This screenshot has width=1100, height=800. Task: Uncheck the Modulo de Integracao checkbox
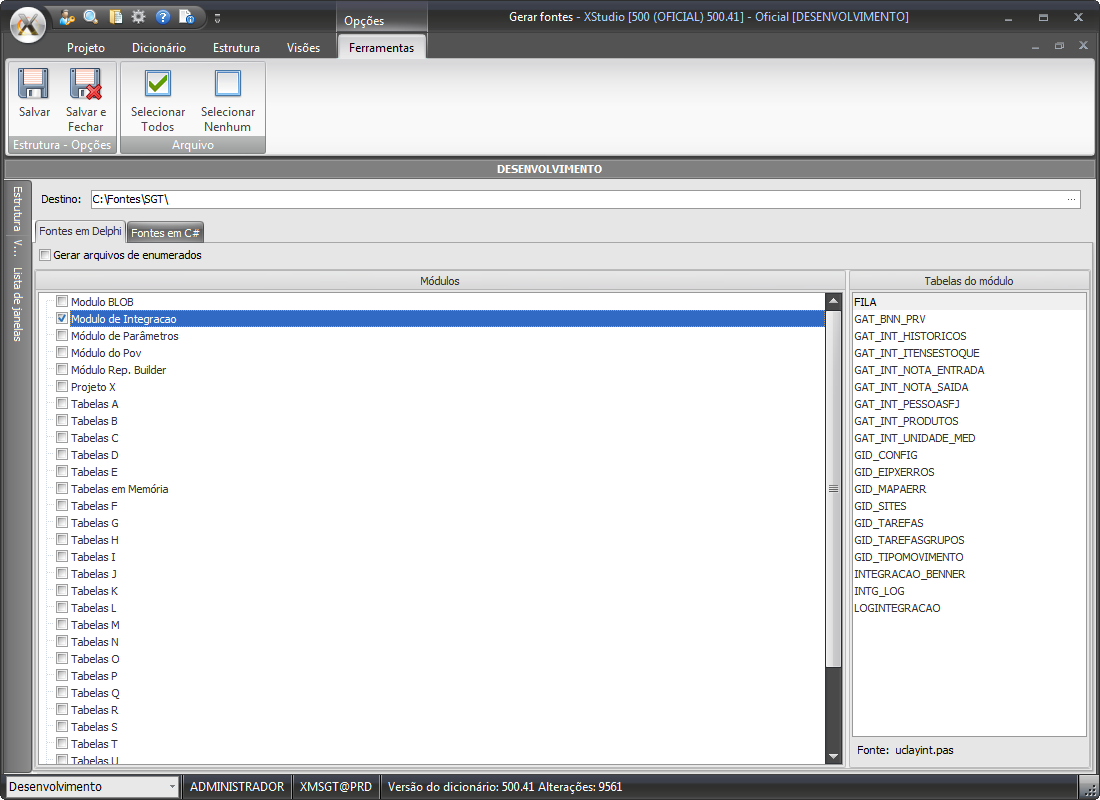tap(62, 319)
